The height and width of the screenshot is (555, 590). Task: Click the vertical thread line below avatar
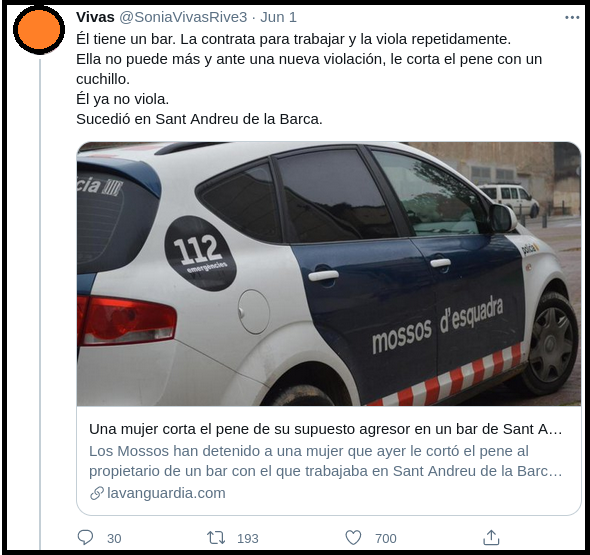pos(40,303)
